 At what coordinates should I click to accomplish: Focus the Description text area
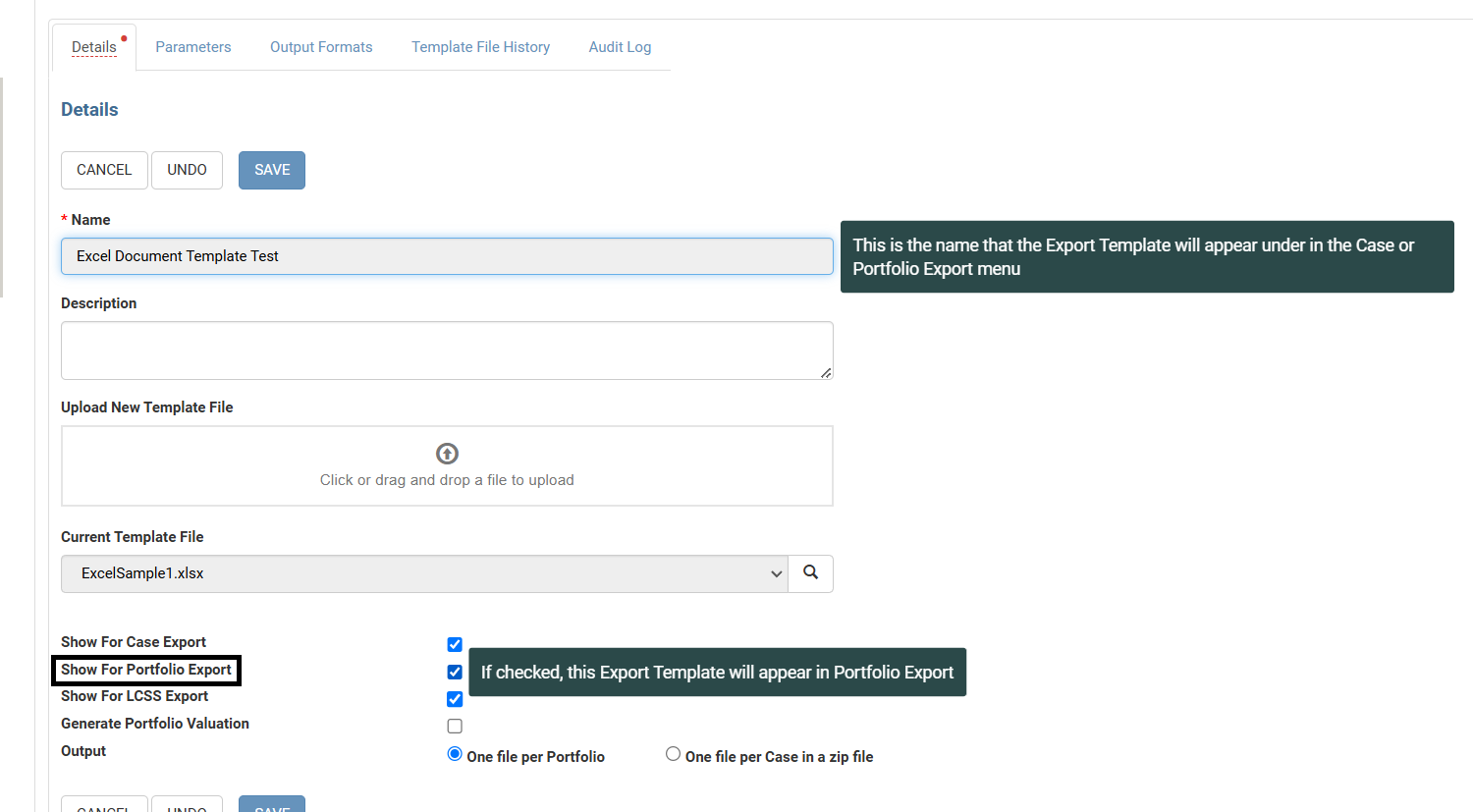pyautogui.click(x=447, y=351)
